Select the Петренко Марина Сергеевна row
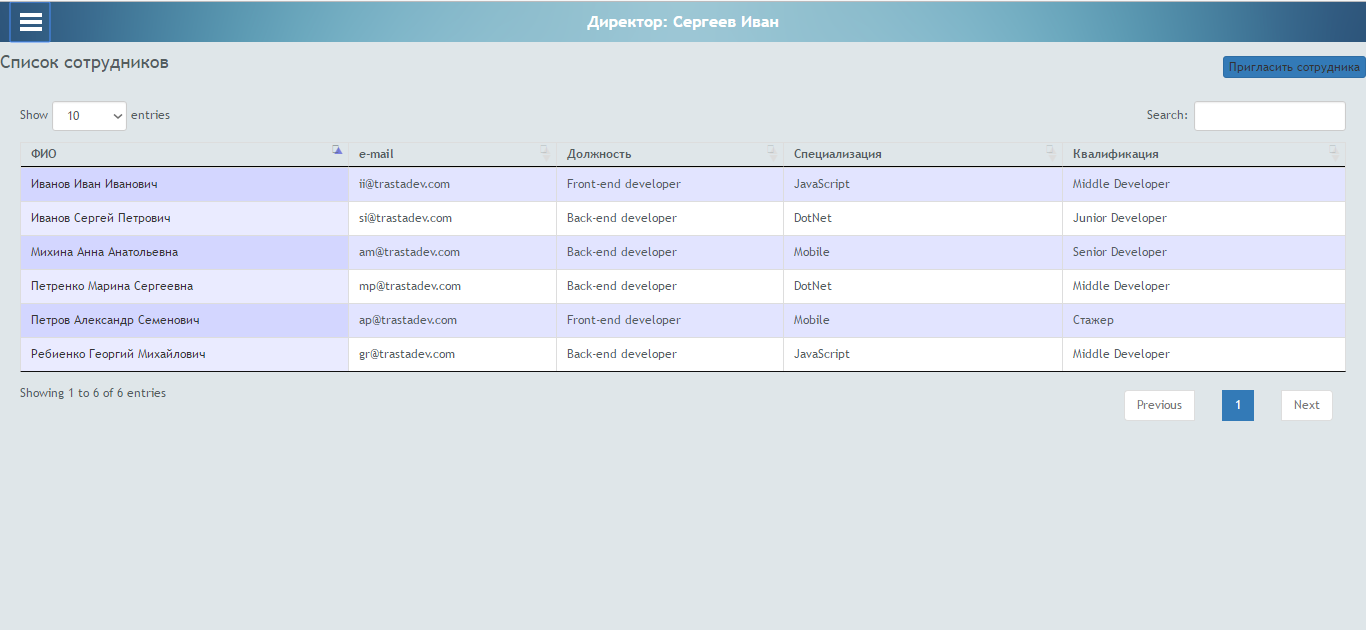 112,286
